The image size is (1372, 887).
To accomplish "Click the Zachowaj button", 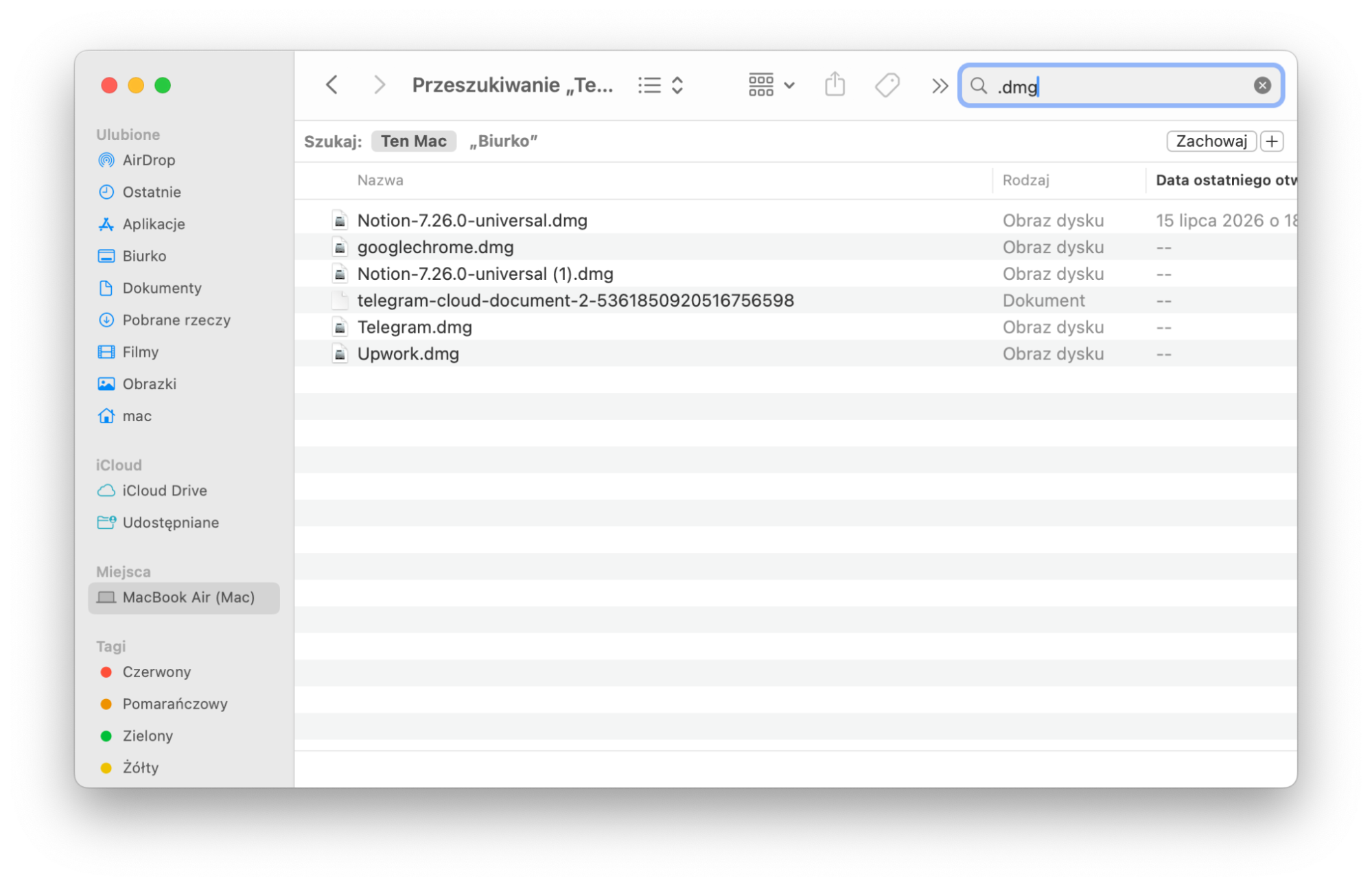I will [1211, 141].
